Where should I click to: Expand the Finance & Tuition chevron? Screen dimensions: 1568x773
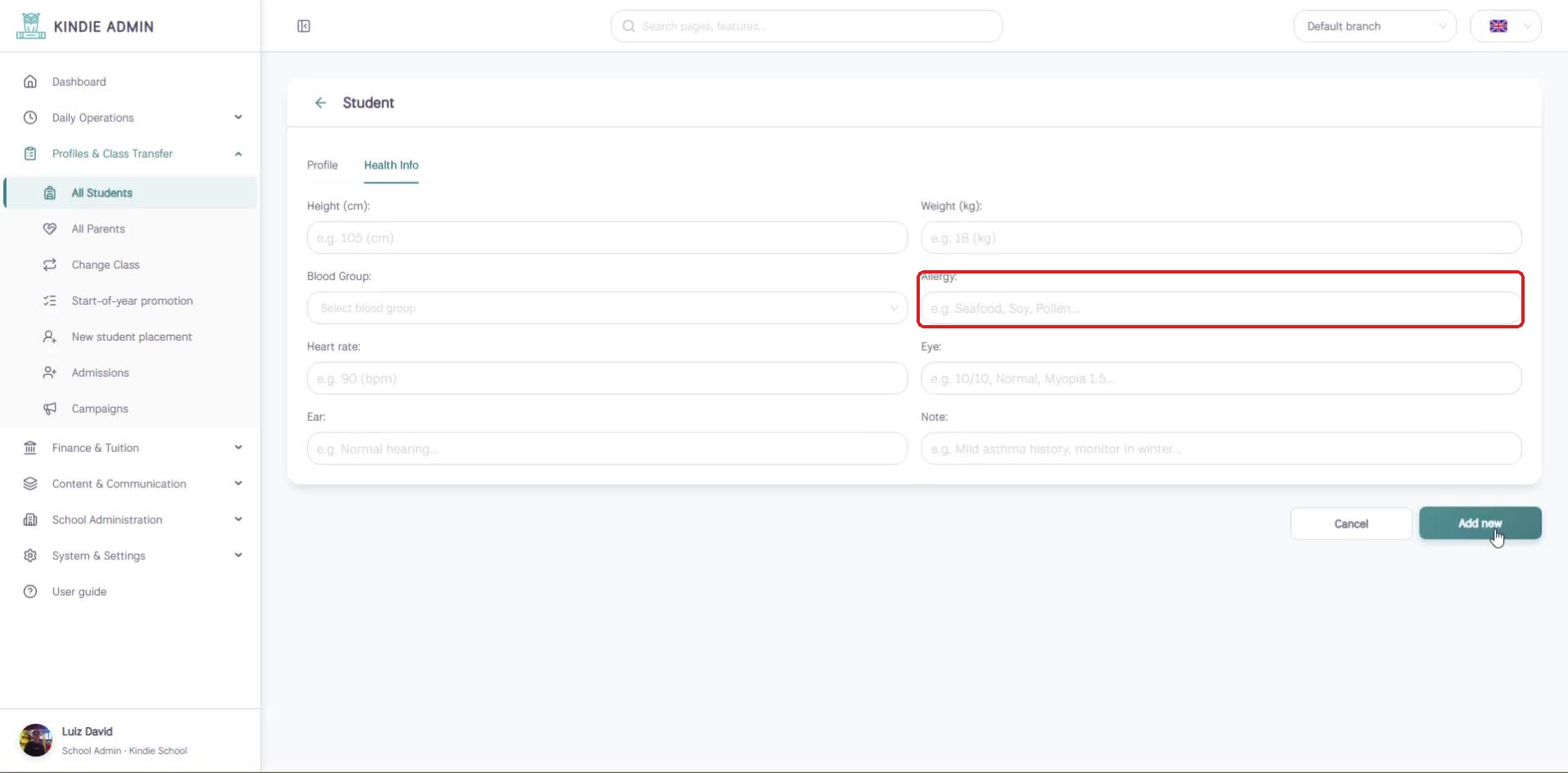238,447
